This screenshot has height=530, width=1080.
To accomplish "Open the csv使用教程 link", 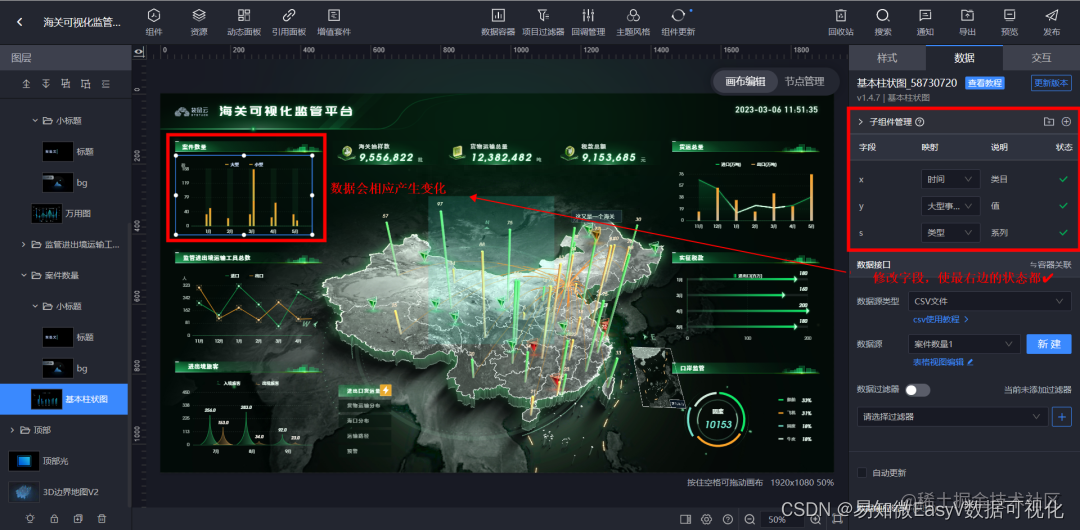I will [941, 319].
